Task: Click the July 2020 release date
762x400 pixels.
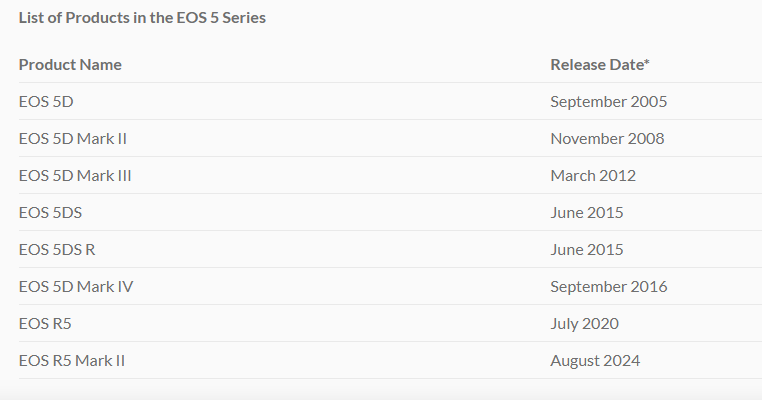Action: point(584,323)
